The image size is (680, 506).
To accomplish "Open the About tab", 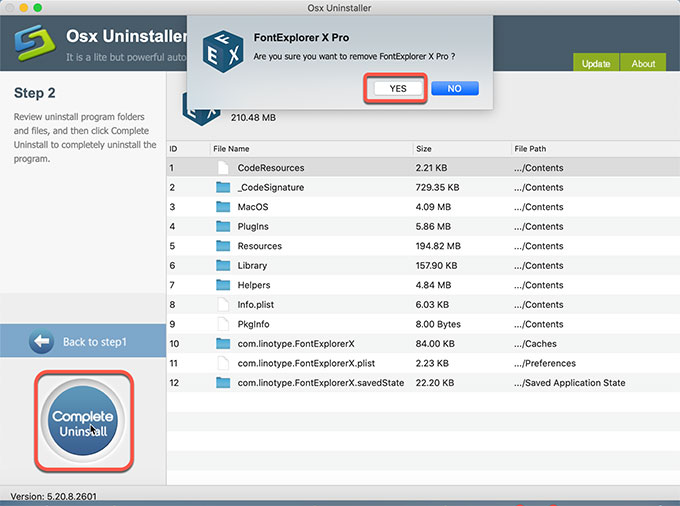I will pyautogui.click(x=643, y=63).
